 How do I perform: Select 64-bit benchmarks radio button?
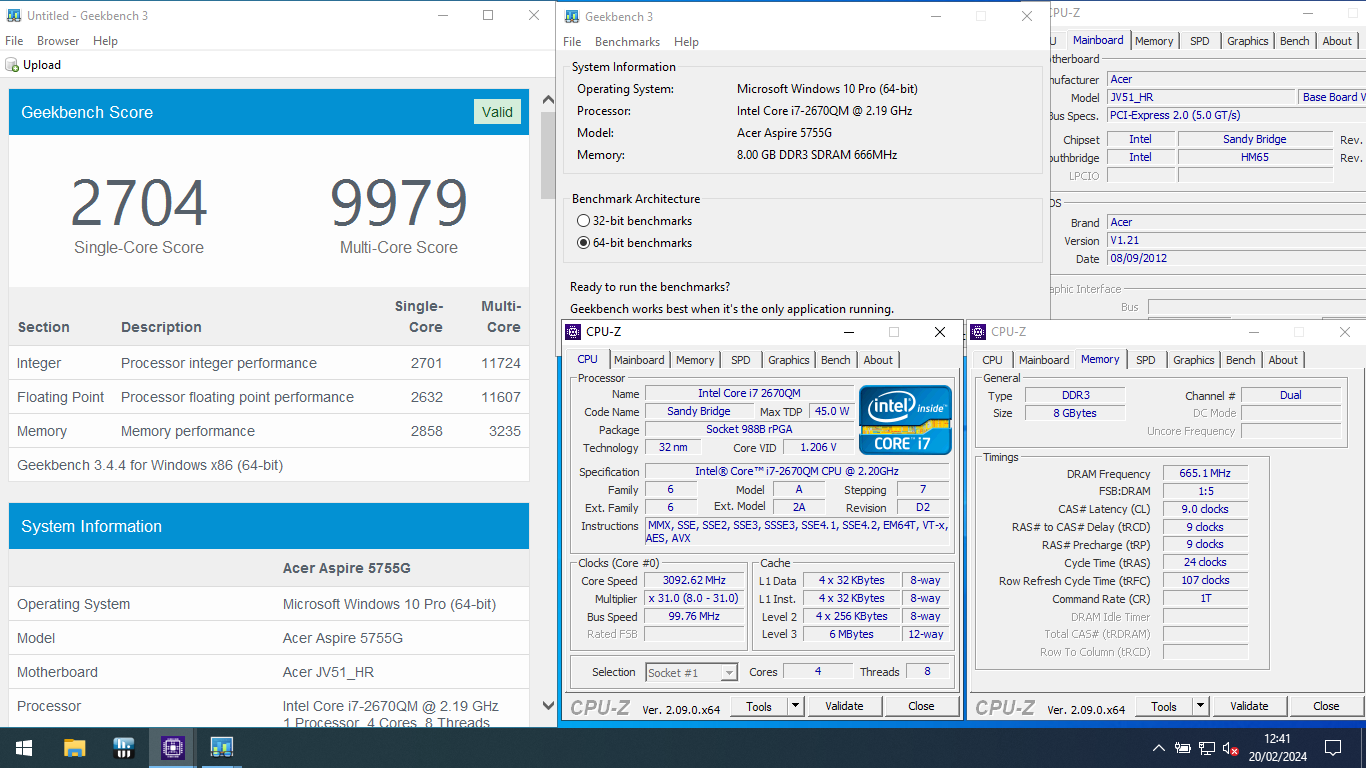[584, 243]
